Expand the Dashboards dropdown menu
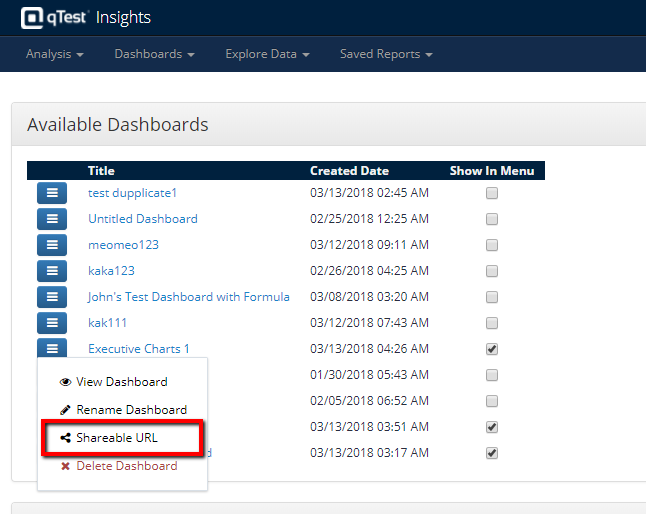Screen dimensions: 646x514 click(x=154, y=54)
